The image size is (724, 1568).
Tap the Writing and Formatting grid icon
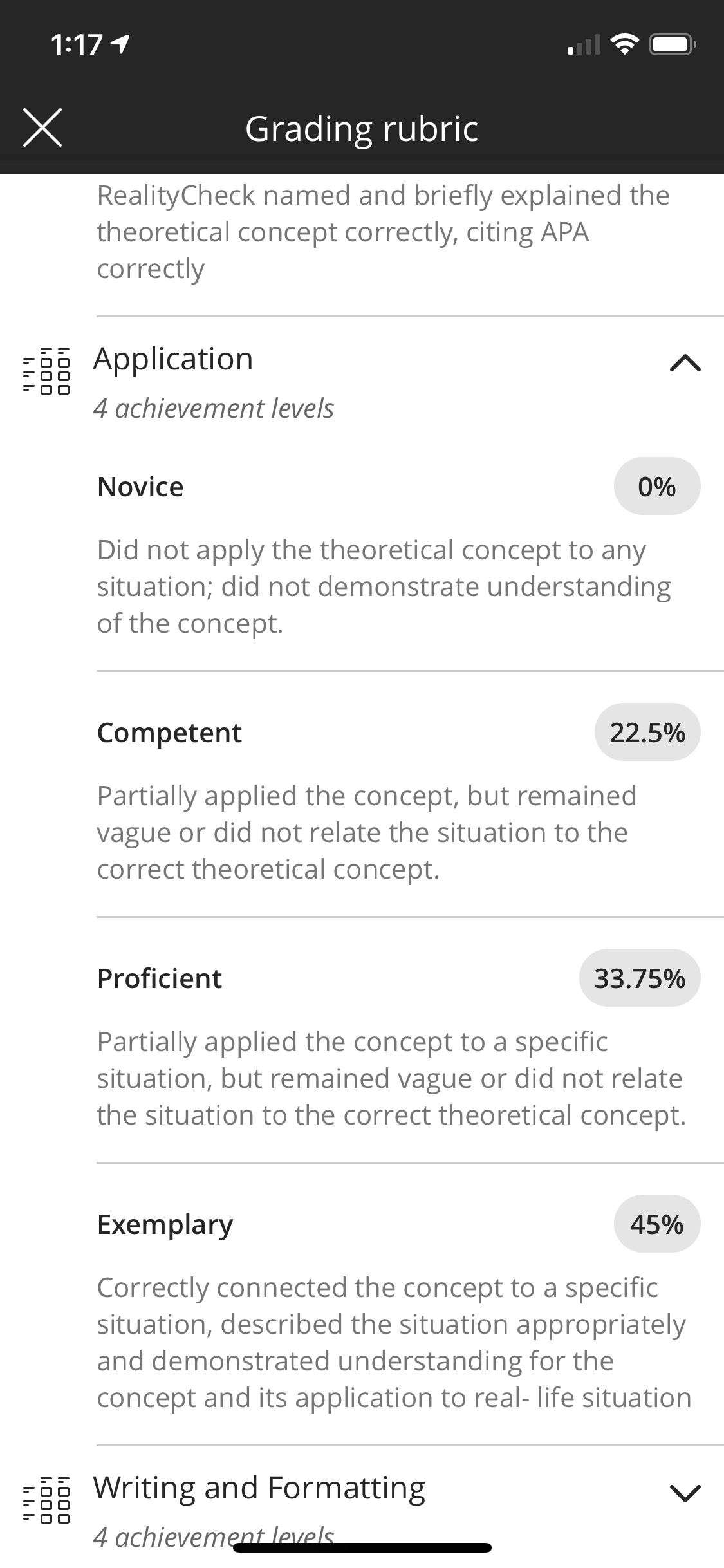(46, 1501)
